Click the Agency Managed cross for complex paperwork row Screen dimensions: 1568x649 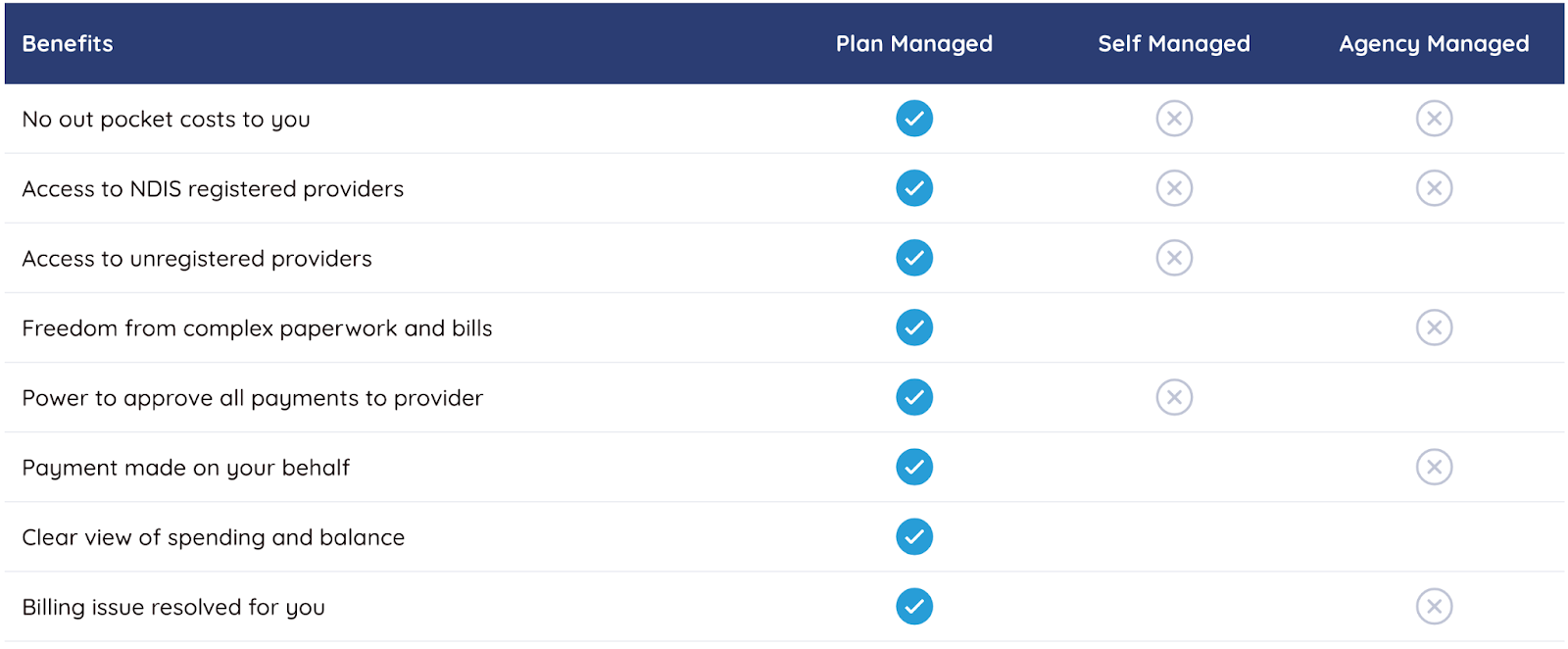tap(1433, 327)
